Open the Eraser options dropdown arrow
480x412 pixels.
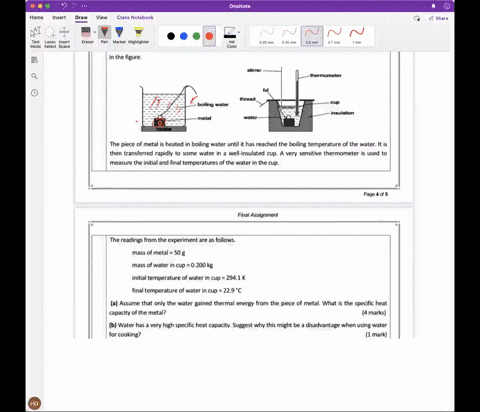(95, 32)
